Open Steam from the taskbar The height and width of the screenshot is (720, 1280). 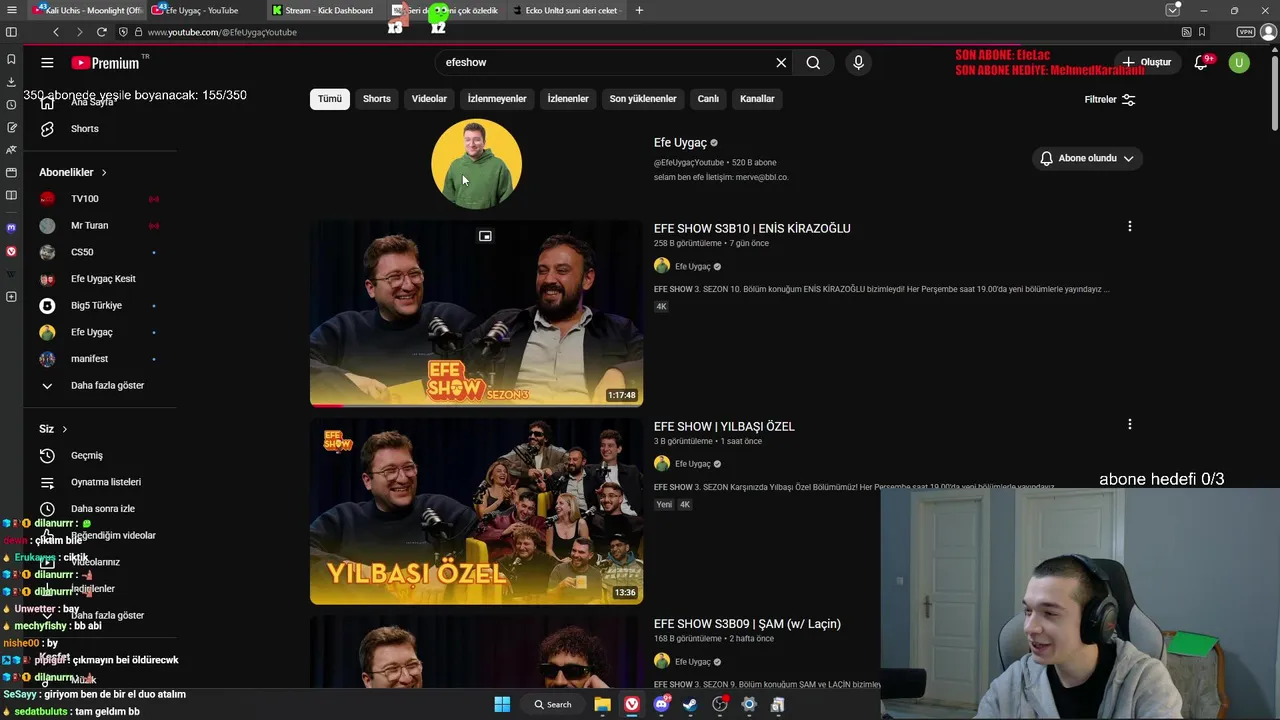click(690, 704)
